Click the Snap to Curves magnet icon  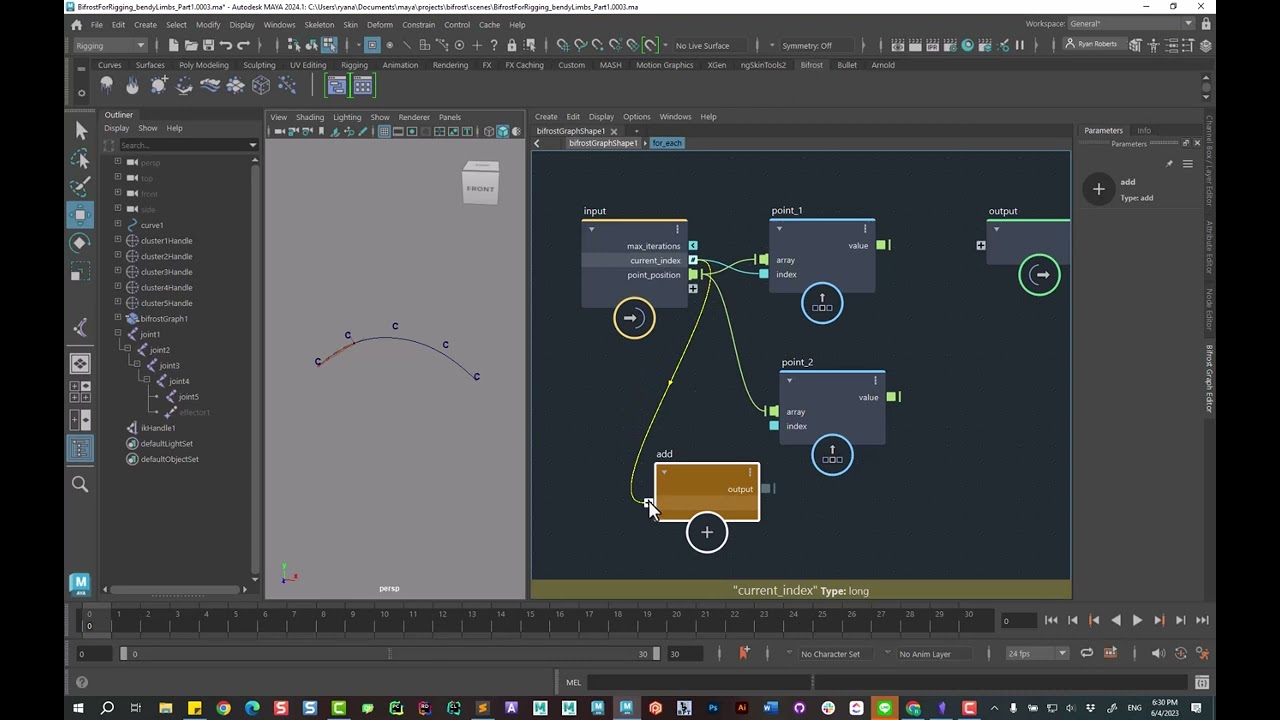tap(581, 45)
